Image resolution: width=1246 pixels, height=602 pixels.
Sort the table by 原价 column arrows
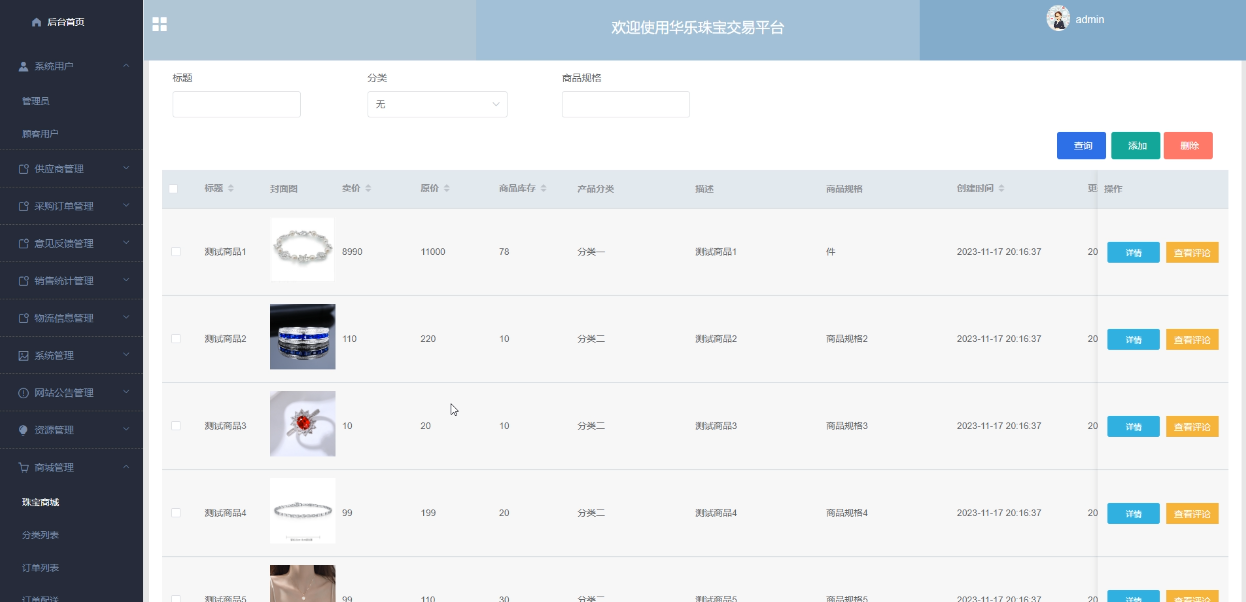[x=447, y=189]
